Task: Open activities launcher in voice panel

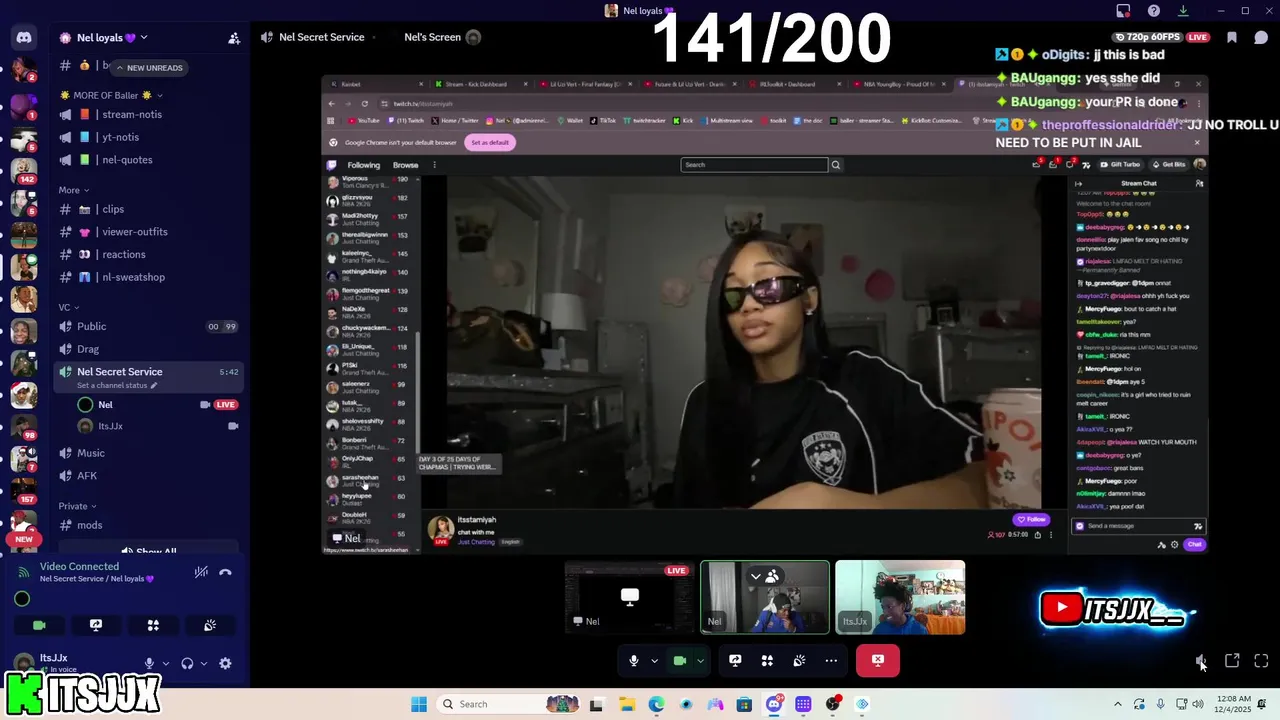Action: (x=153, y=625)
